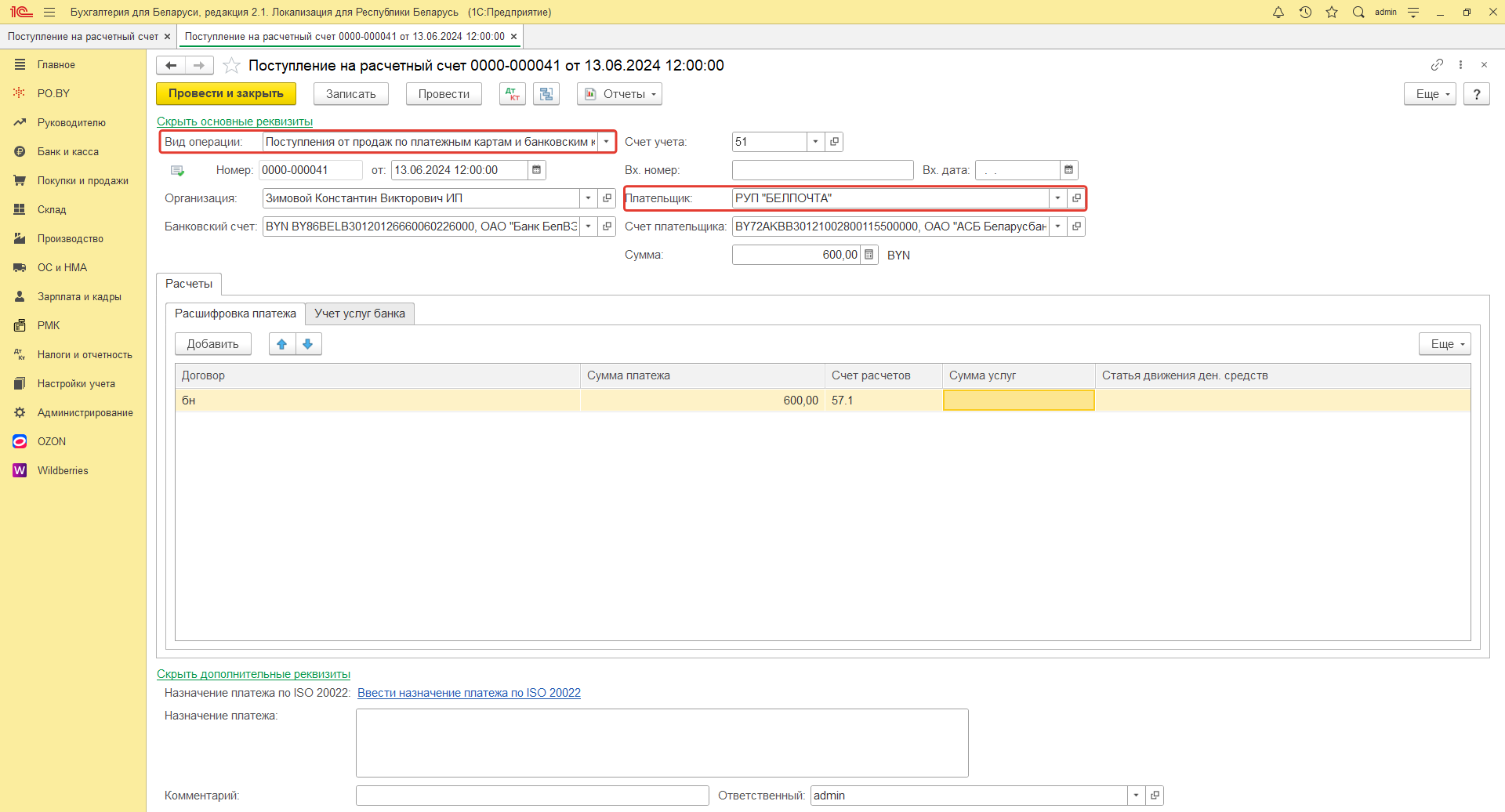The width and height of the screenshot is (1505, 812).
Task: Open Счет плательщика card icon
Action: [x=1076, y=227]
